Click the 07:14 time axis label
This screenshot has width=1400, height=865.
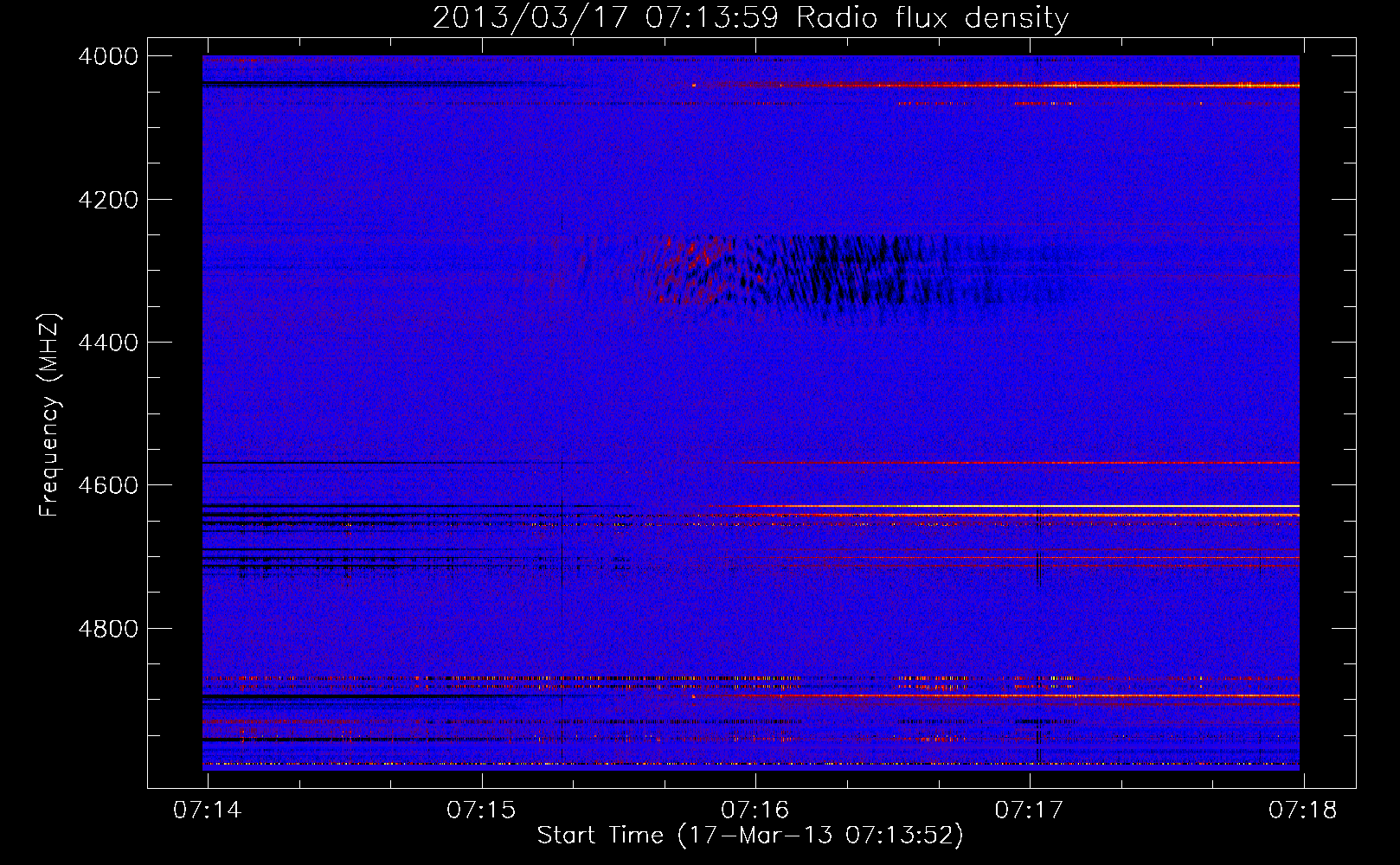click(x=208, y=811)
